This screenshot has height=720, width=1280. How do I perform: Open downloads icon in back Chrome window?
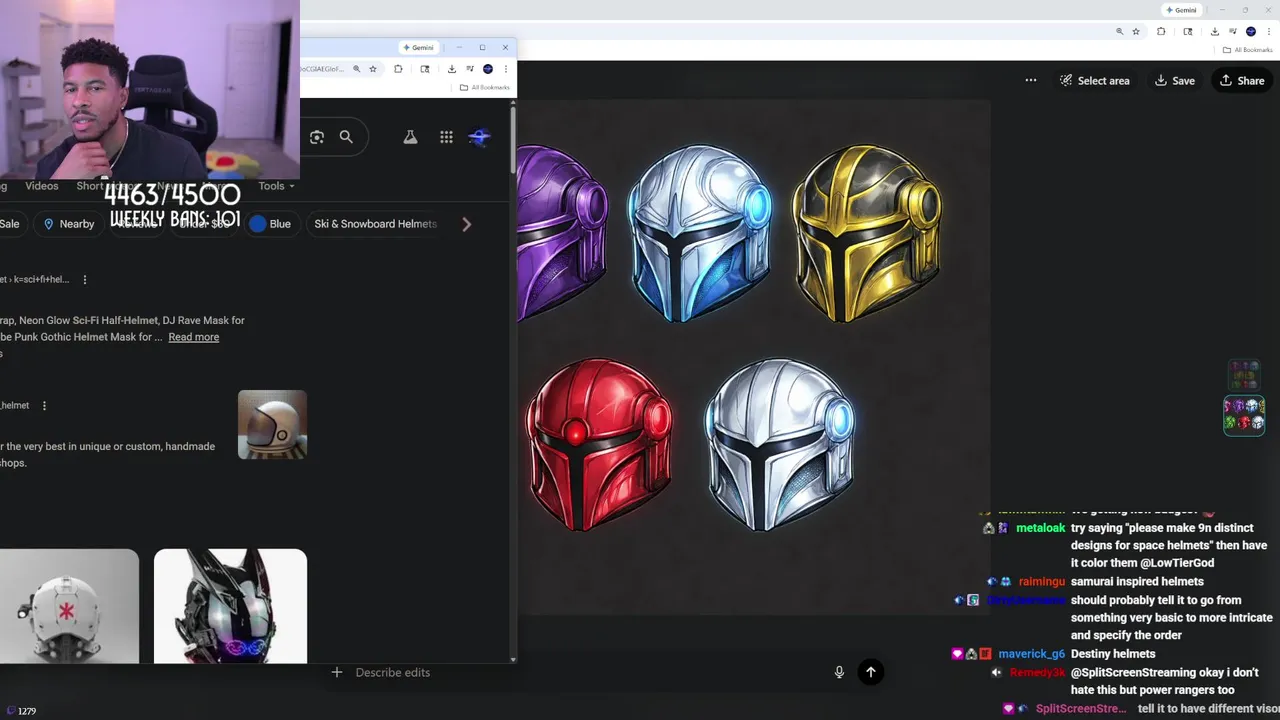tap(1214, 31)
